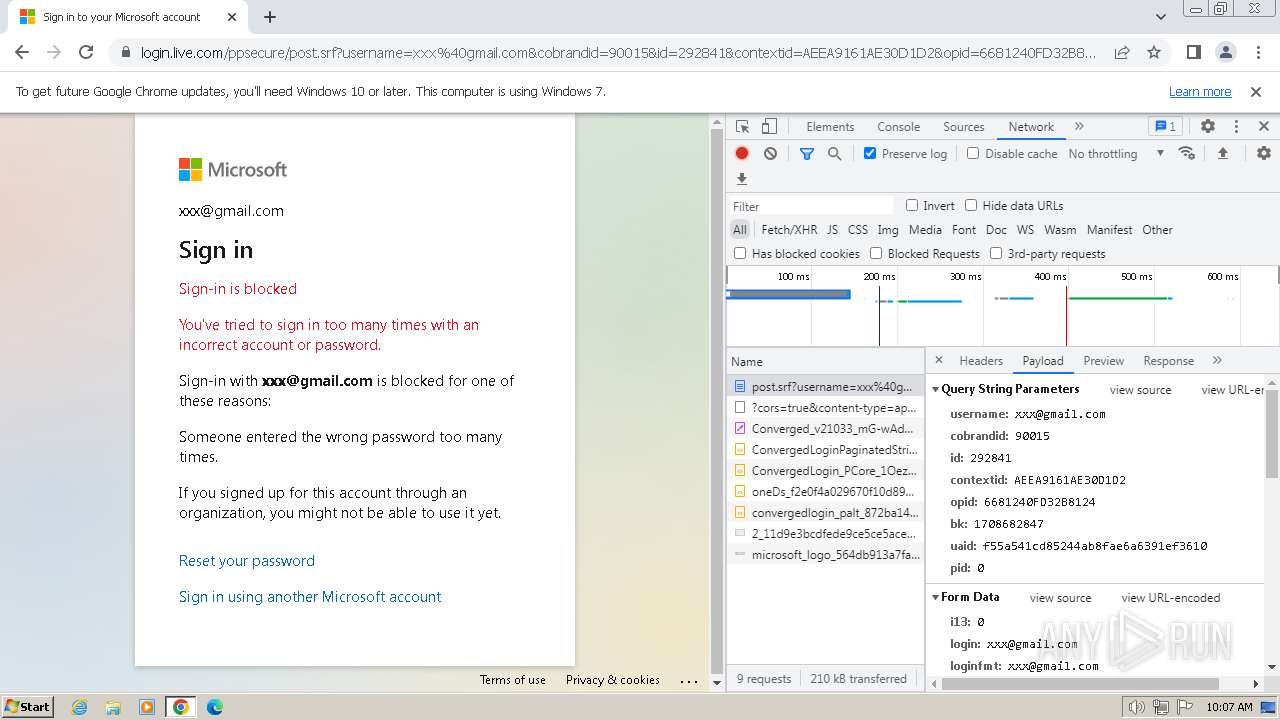1280x720 pixels.
Task: Open DevTools three-dot customize menu
Action: click(1236, 127)
